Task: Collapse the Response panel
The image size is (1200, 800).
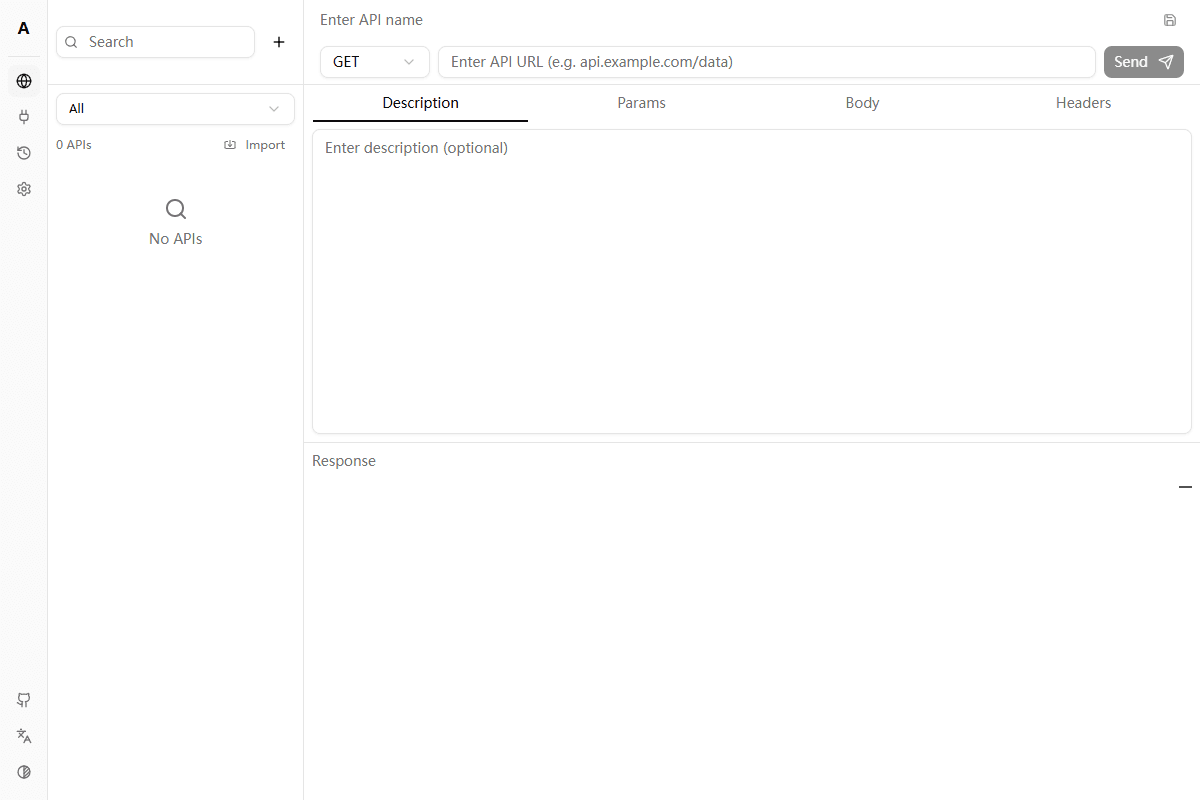Action: [1185, 487]
